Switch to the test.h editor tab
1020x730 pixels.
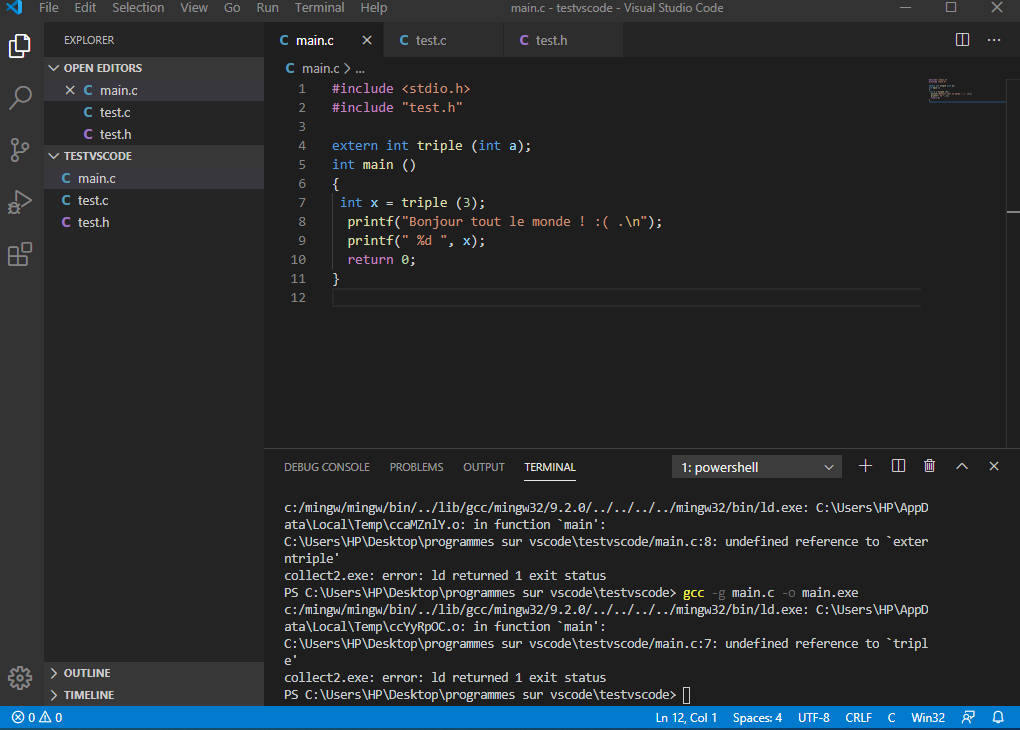click(563, 40)
